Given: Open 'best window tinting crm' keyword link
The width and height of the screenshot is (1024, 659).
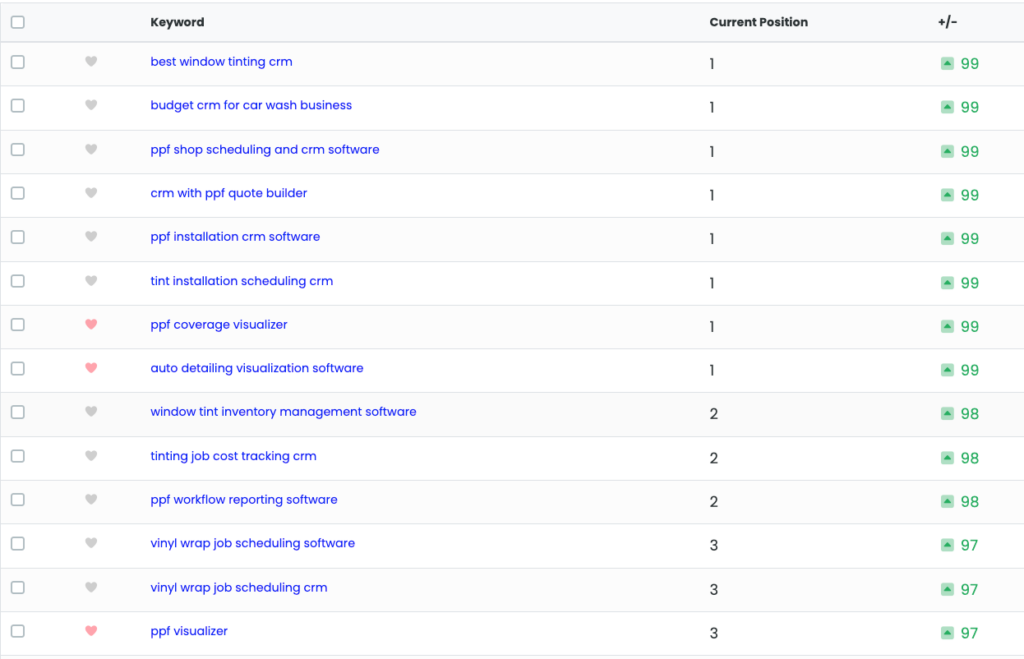Looking at the screenshot, I should coord(221,61).
